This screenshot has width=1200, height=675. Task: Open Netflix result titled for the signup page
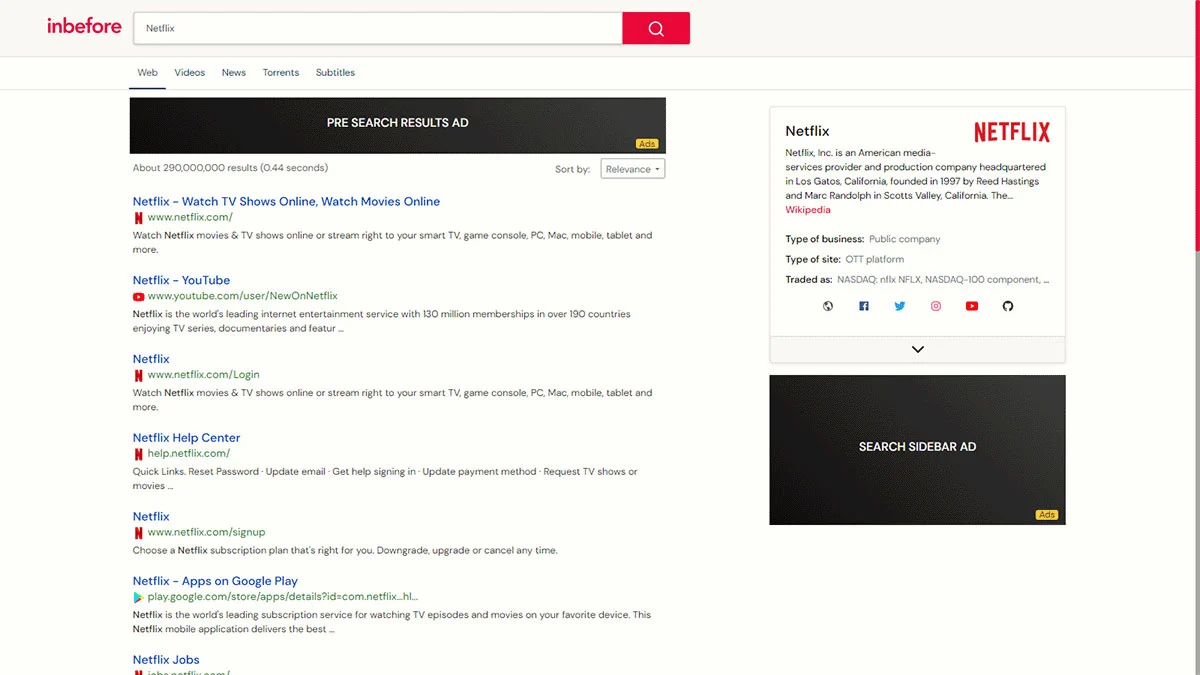(151, 517)
